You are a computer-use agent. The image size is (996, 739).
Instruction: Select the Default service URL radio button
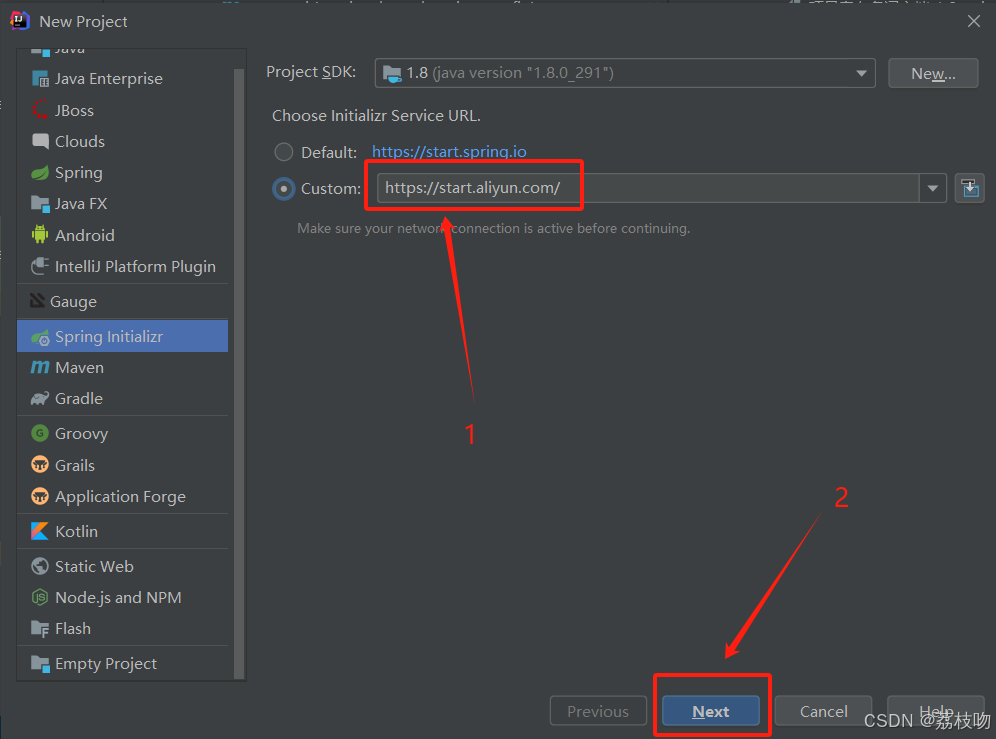[283, 152]
